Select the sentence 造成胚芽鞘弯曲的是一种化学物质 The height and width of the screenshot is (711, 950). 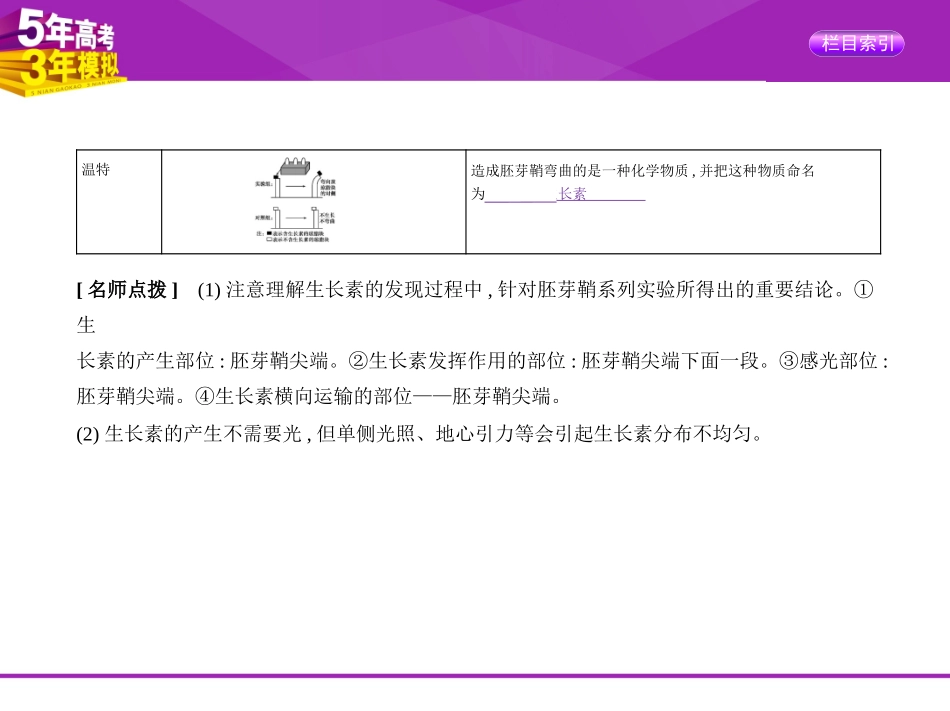(x=579, y=171)
